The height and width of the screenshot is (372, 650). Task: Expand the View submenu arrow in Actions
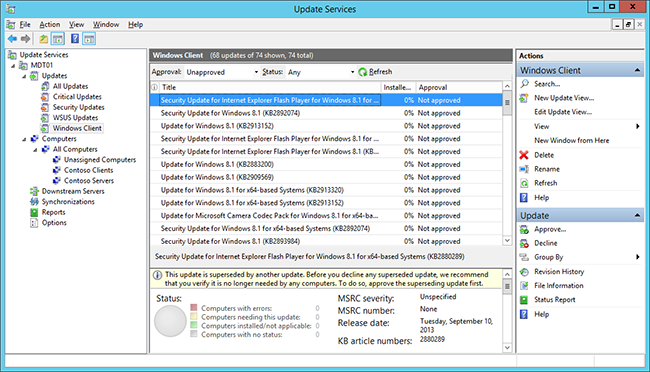point(638,126)
